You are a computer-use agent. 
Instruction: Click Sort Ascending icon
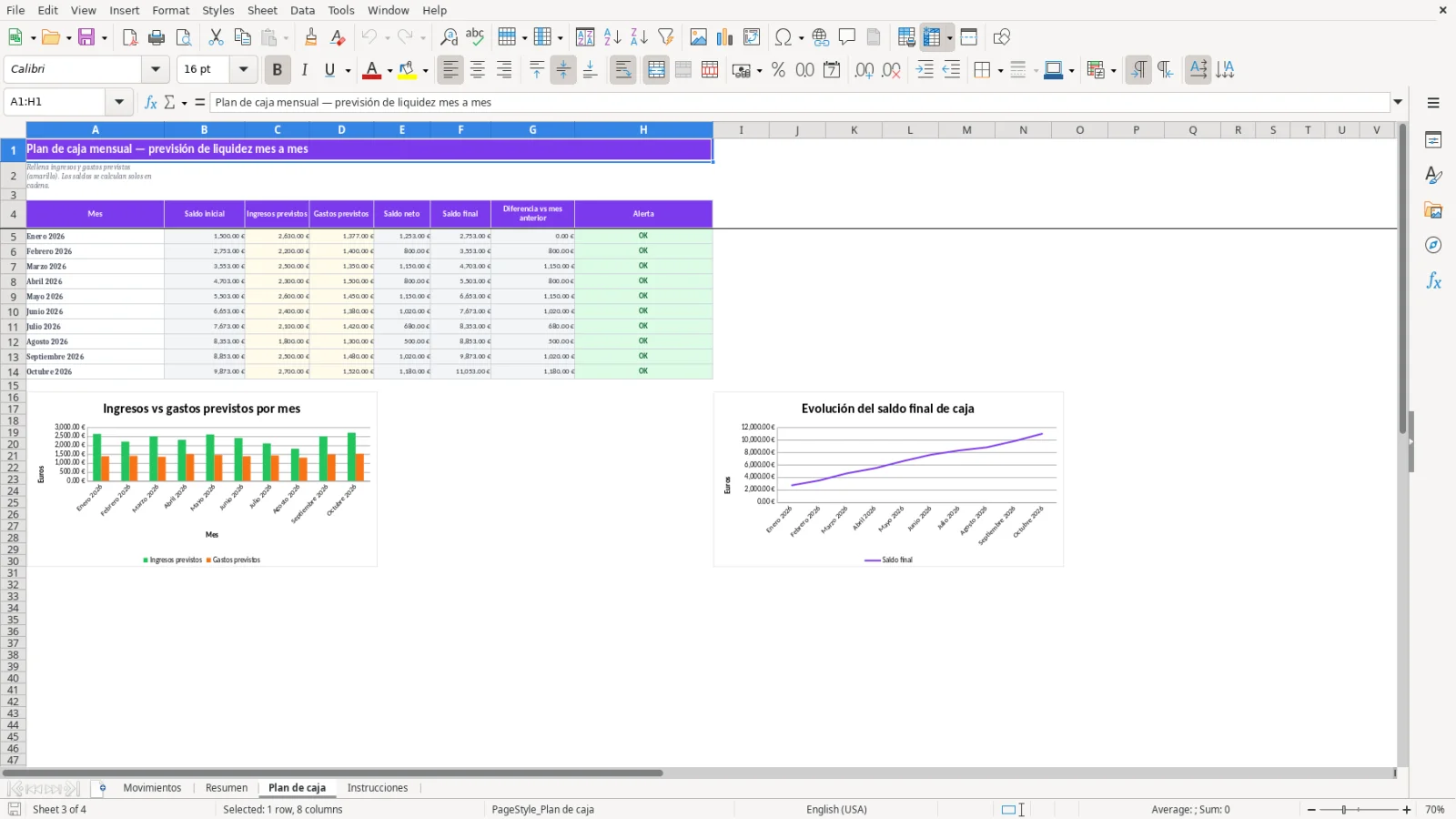[612, 37]
